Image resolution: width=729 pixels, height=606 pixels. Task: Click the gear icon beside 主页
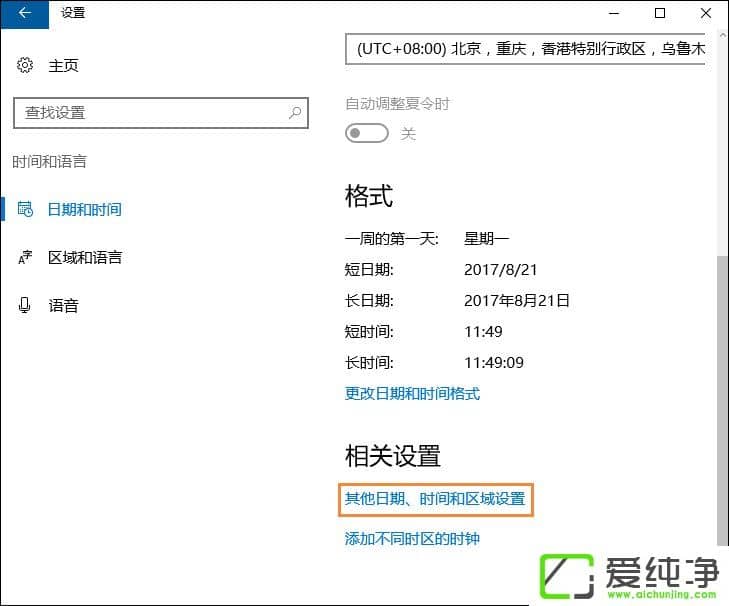[25, 66]
